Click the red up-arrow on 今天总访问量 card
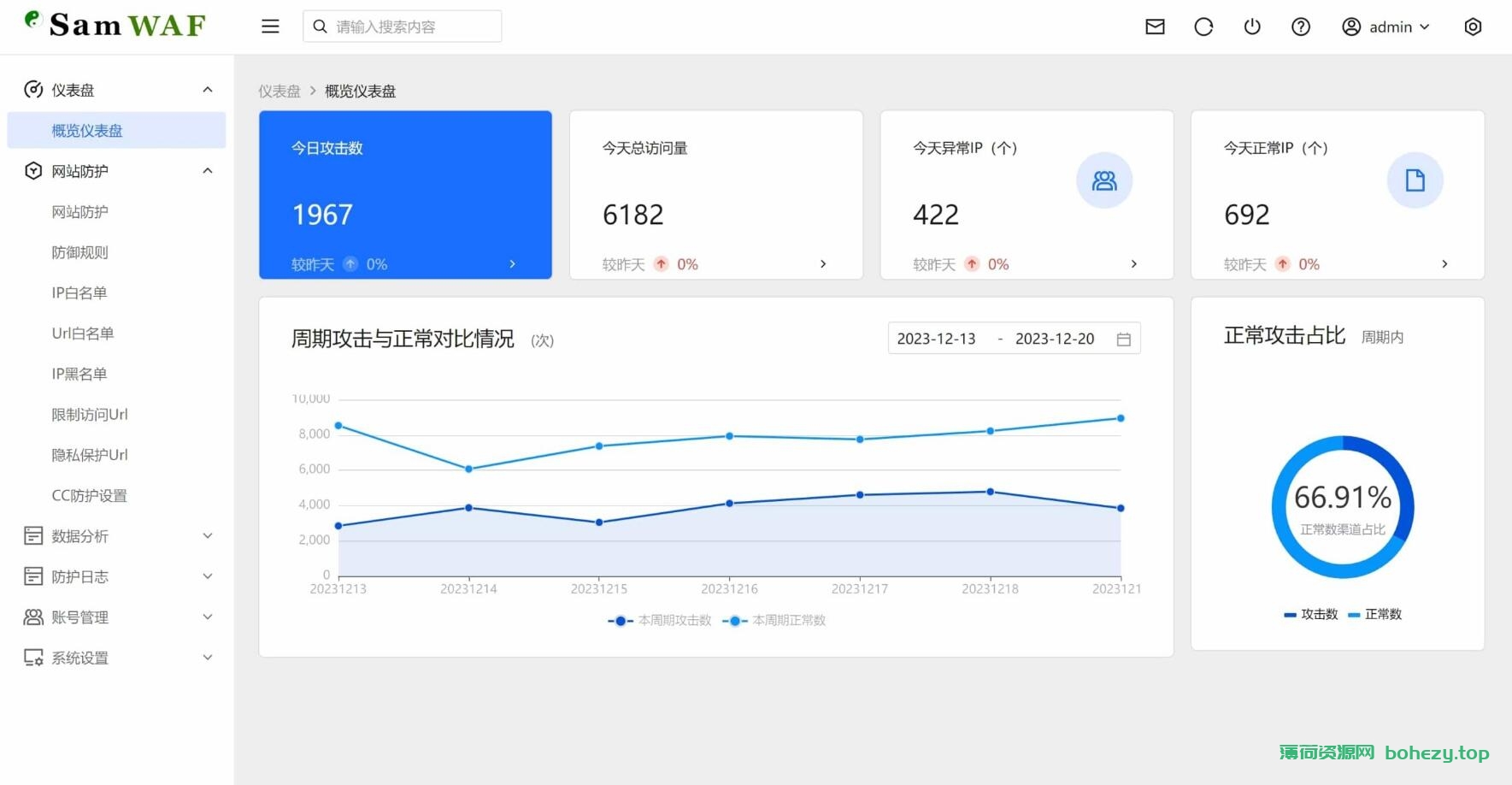This screenshot has height=785, width=1512. click(x=662, y=264)
